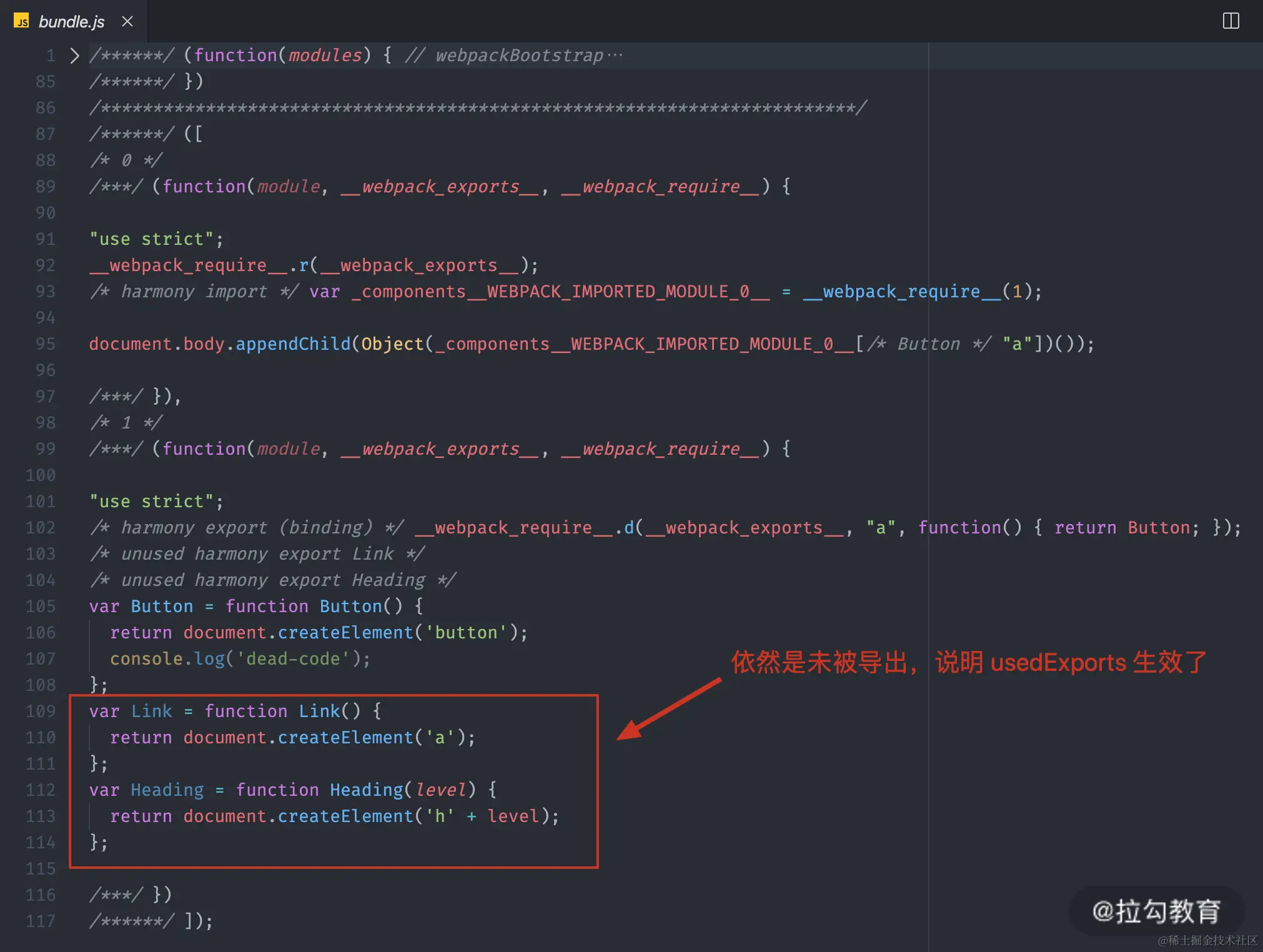Click the red annotation text about usedExports
The width and height of the screenshot is (1263, 952).
968,662
